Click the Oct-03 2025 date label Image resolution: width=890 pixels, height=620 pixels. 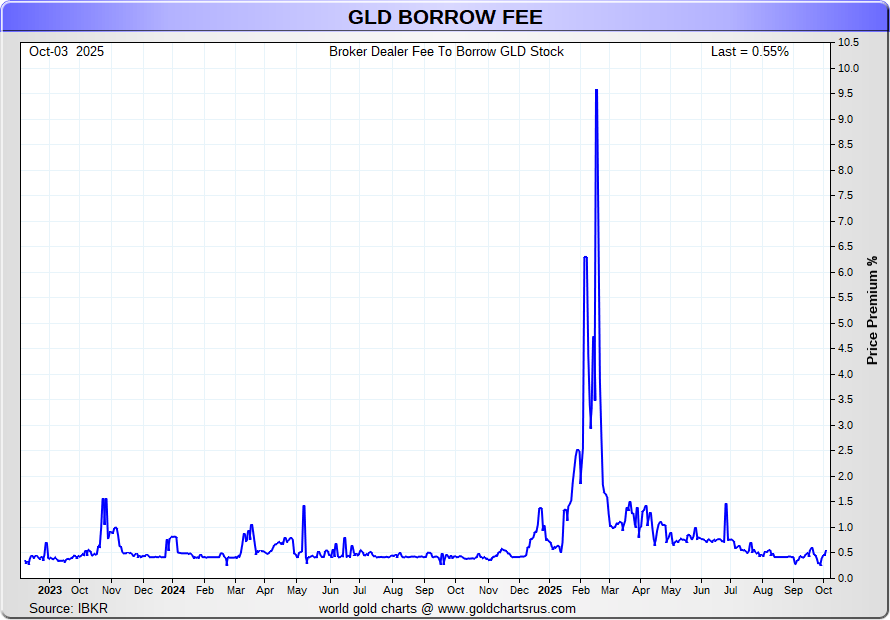tap(66, 52)
